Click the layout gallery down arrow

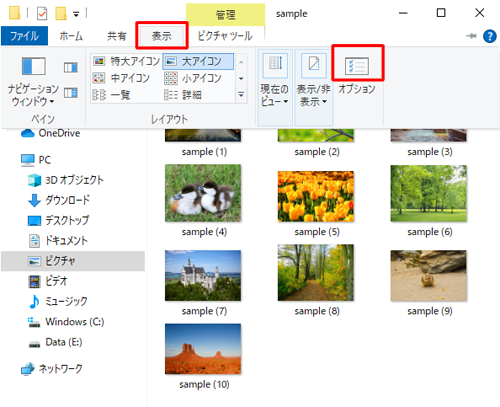[x=241, y=79]
